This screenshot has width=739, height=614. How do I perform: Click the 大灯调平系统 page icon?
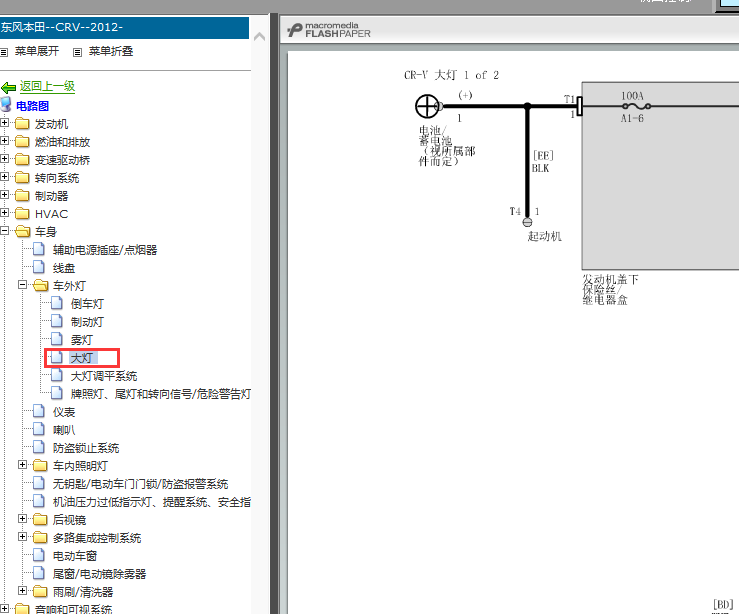coord(57,375)
